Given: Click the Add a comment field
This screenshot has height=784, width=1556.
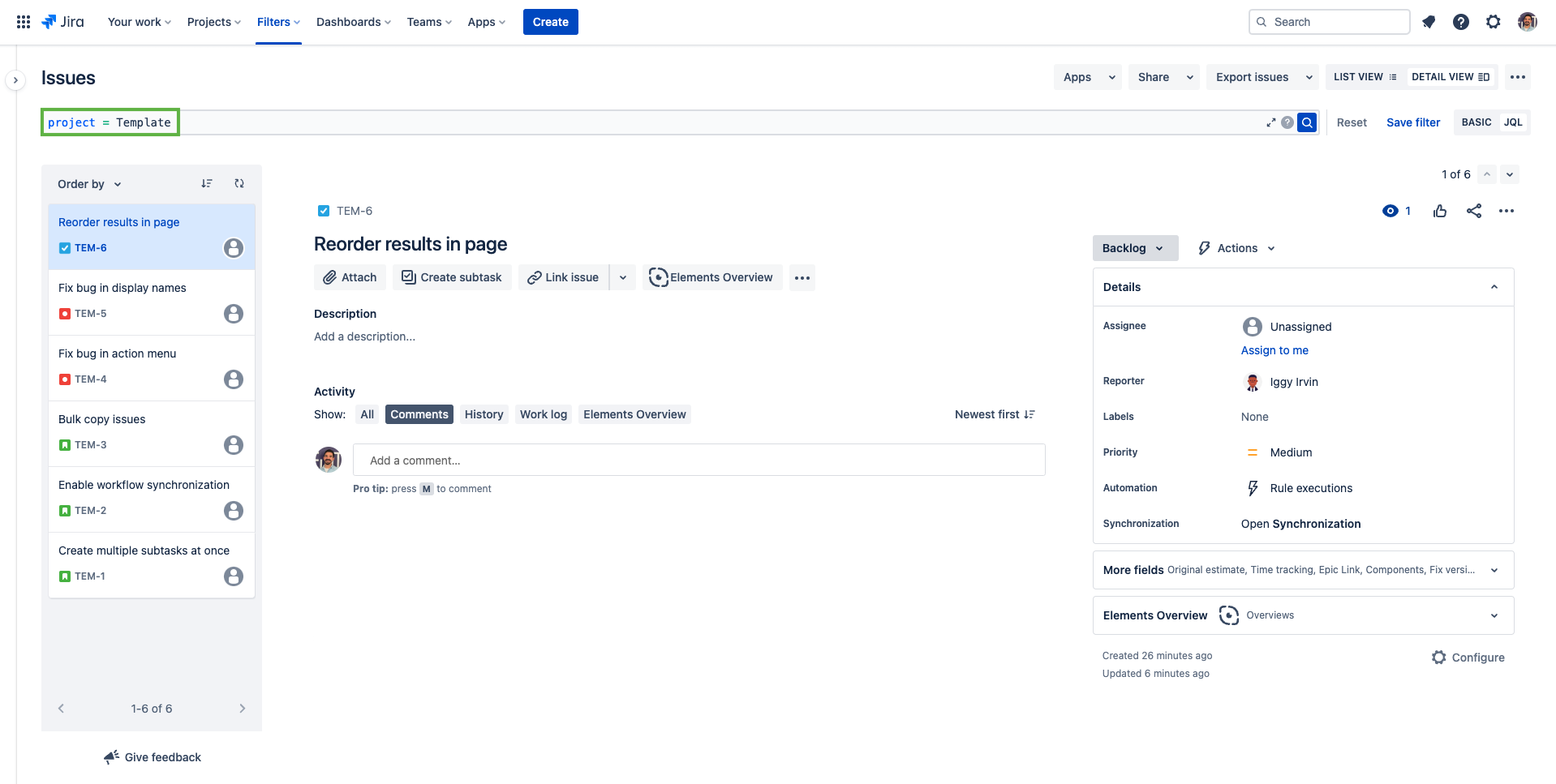Looking at the screenshot, I should coord(698,461).
